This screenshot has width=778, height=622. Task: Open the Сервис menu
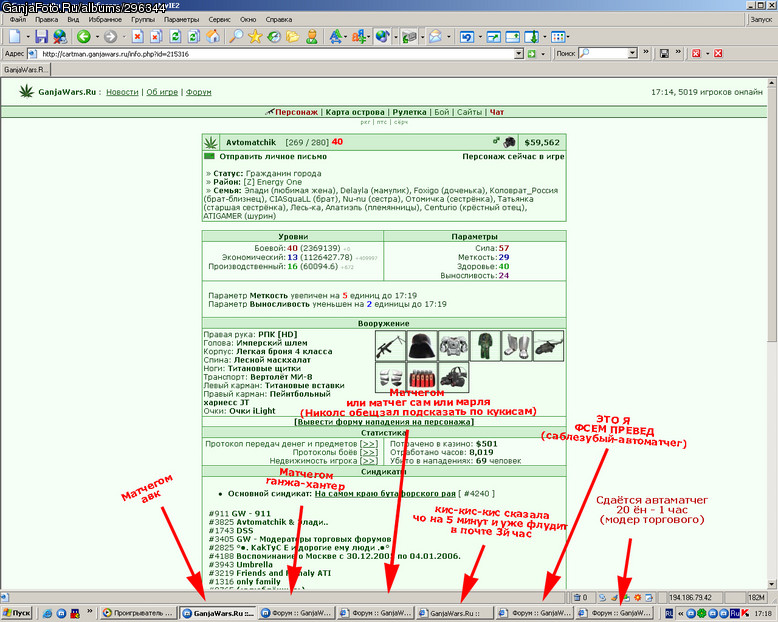point(219,19)
